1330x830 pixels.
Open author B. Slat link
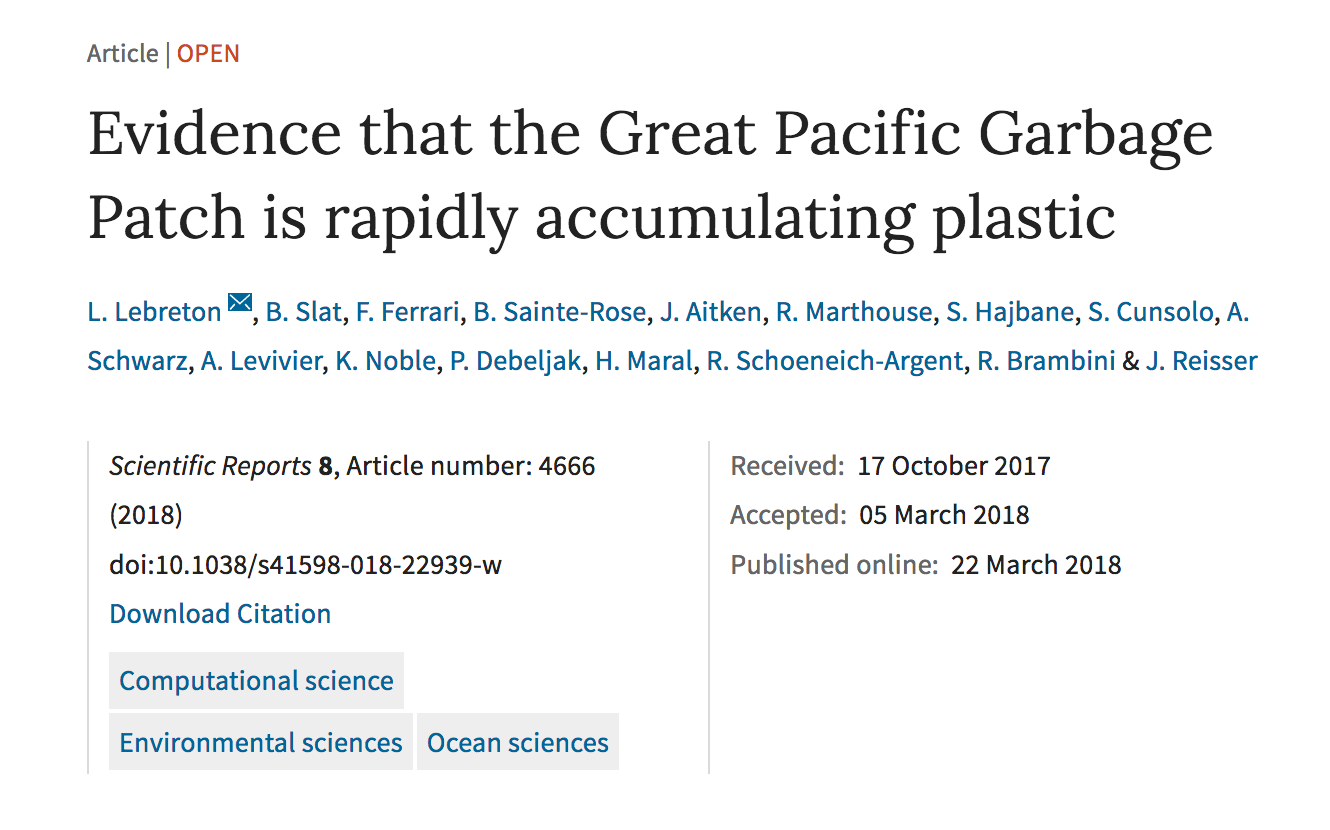304,312
